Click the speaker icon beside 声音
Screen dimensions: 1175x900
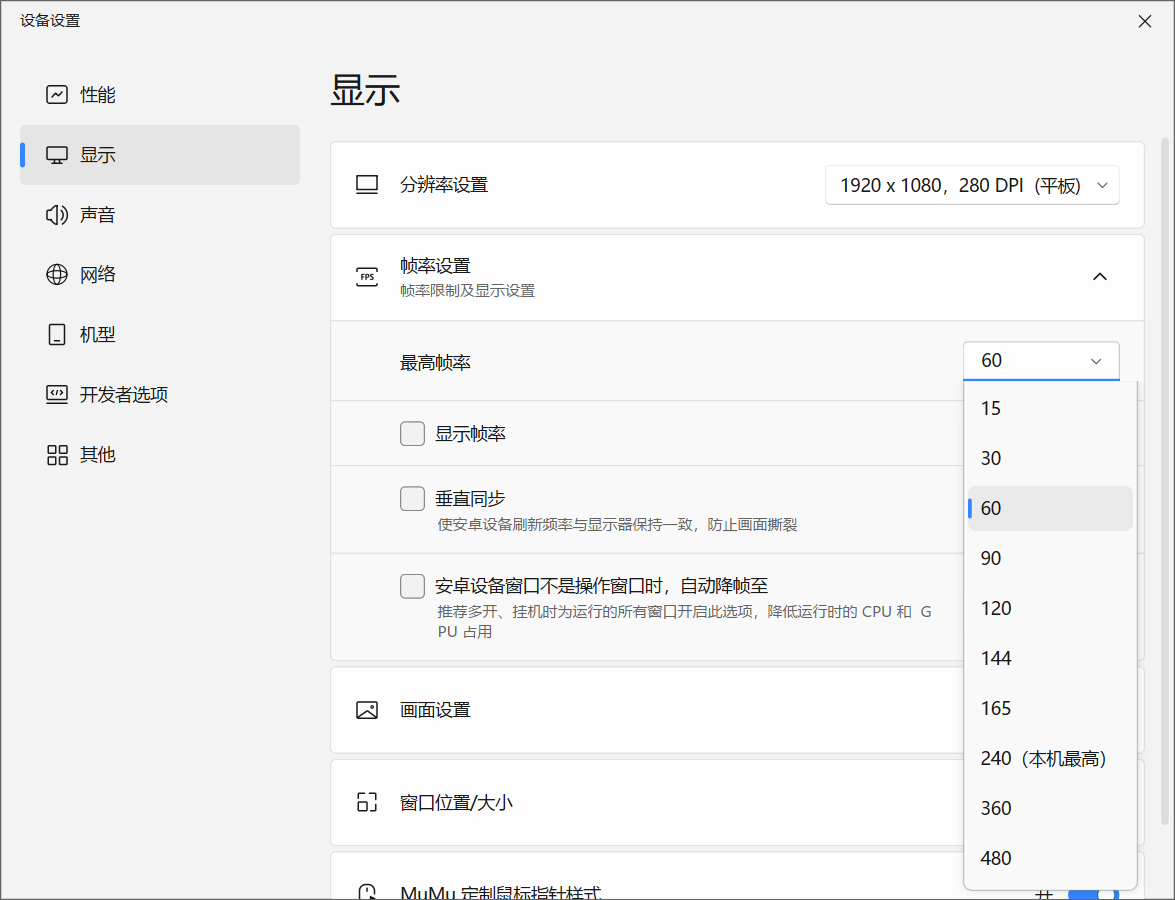tap(57, 215)
